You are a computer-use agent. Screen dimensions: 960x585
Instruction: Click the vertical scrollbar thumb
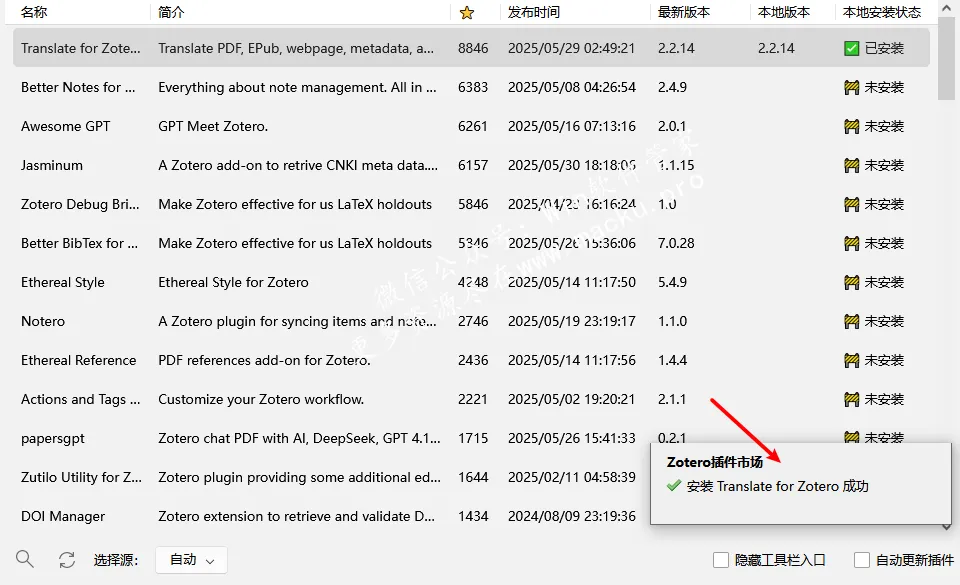pos(946,59)
